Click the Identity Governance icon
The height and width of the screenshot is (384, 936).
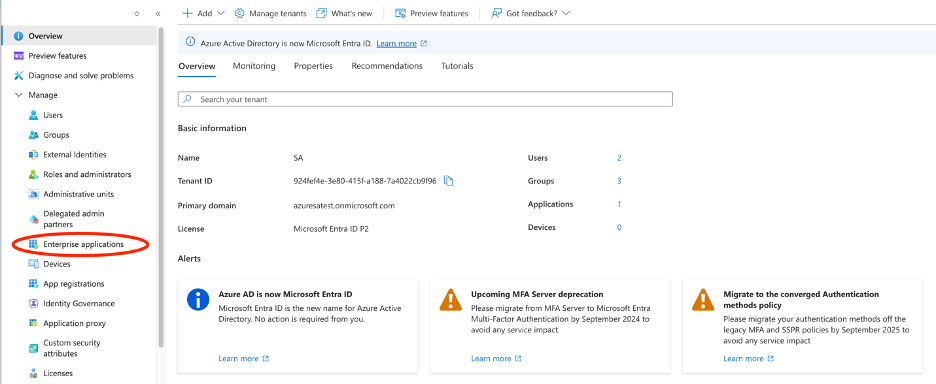(33, 303)
